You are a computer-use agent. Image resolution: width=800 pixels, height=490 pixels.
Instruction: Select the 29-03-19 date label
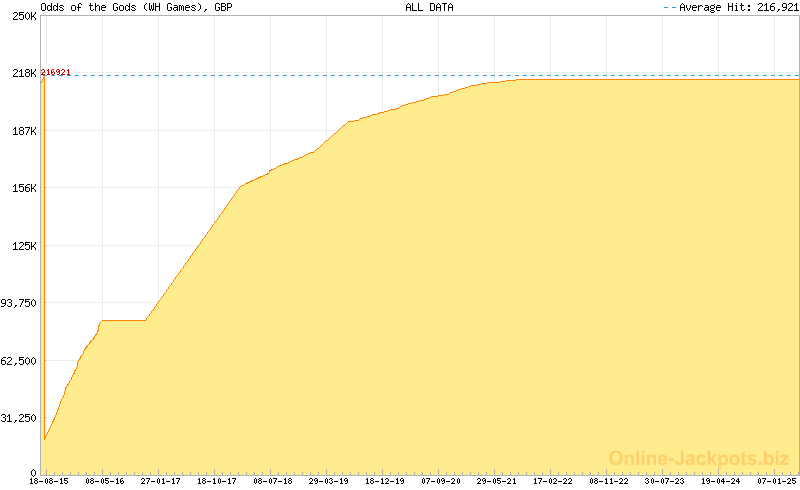point(329,482)
